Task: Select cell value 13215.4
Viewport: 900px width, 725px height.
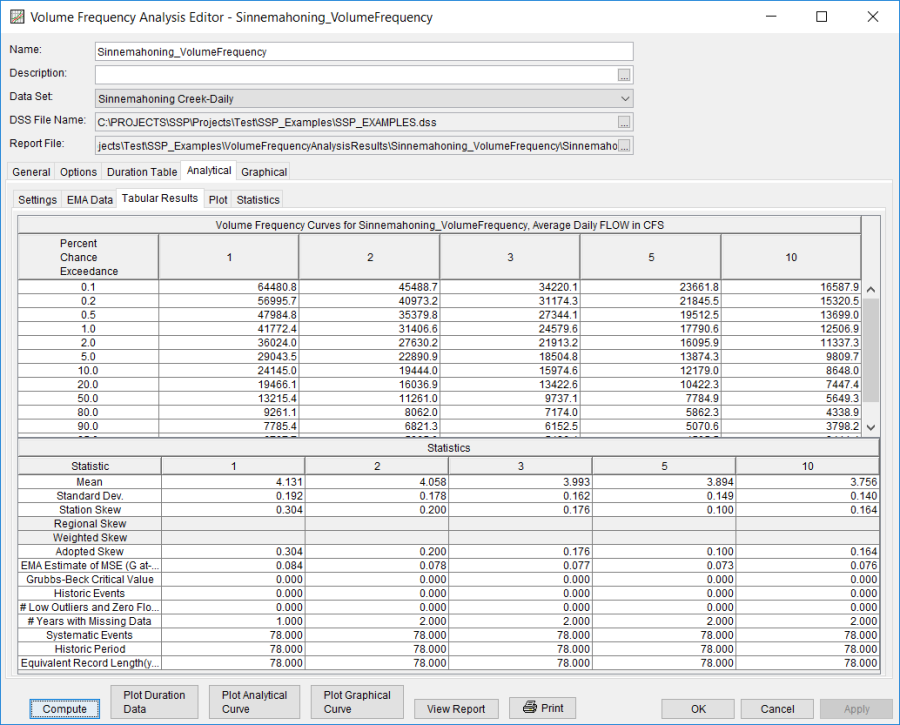Action: (x=228, y=398)
